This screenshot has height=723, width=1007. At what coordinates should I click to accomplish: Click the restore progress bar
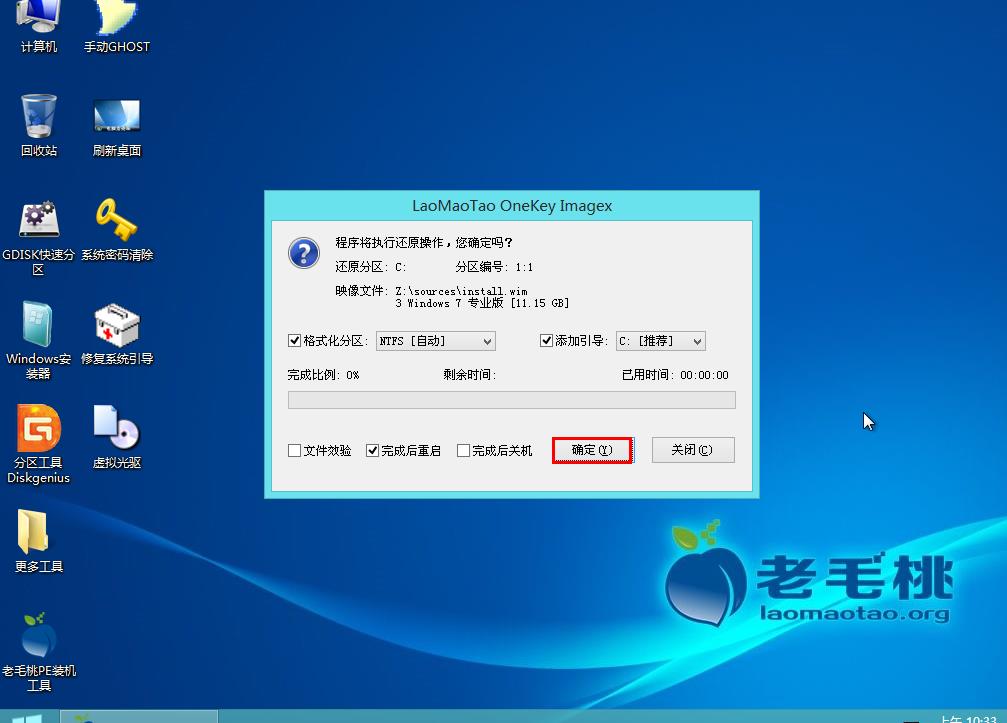[511, 400]
